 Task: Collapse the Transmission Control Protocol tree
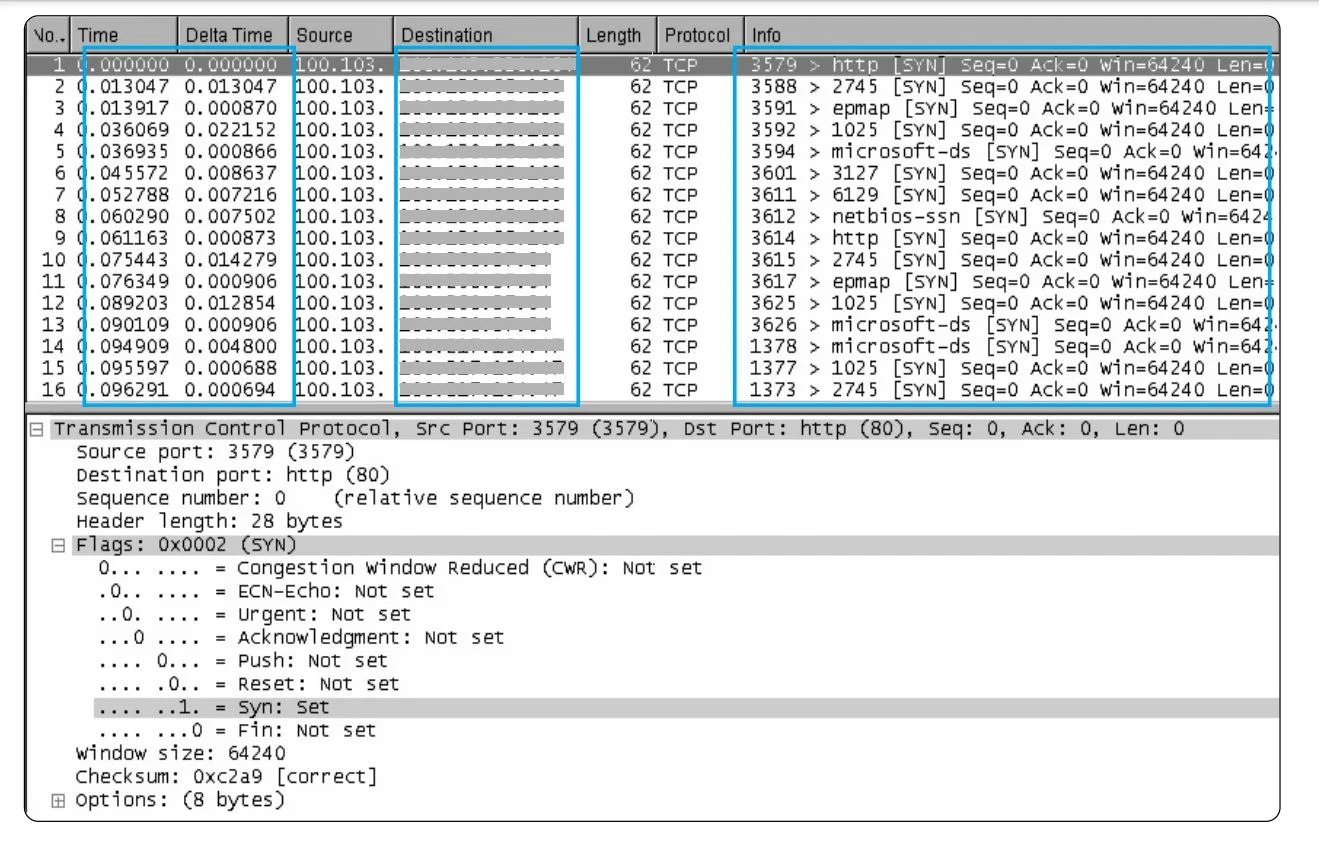(36, 429)
